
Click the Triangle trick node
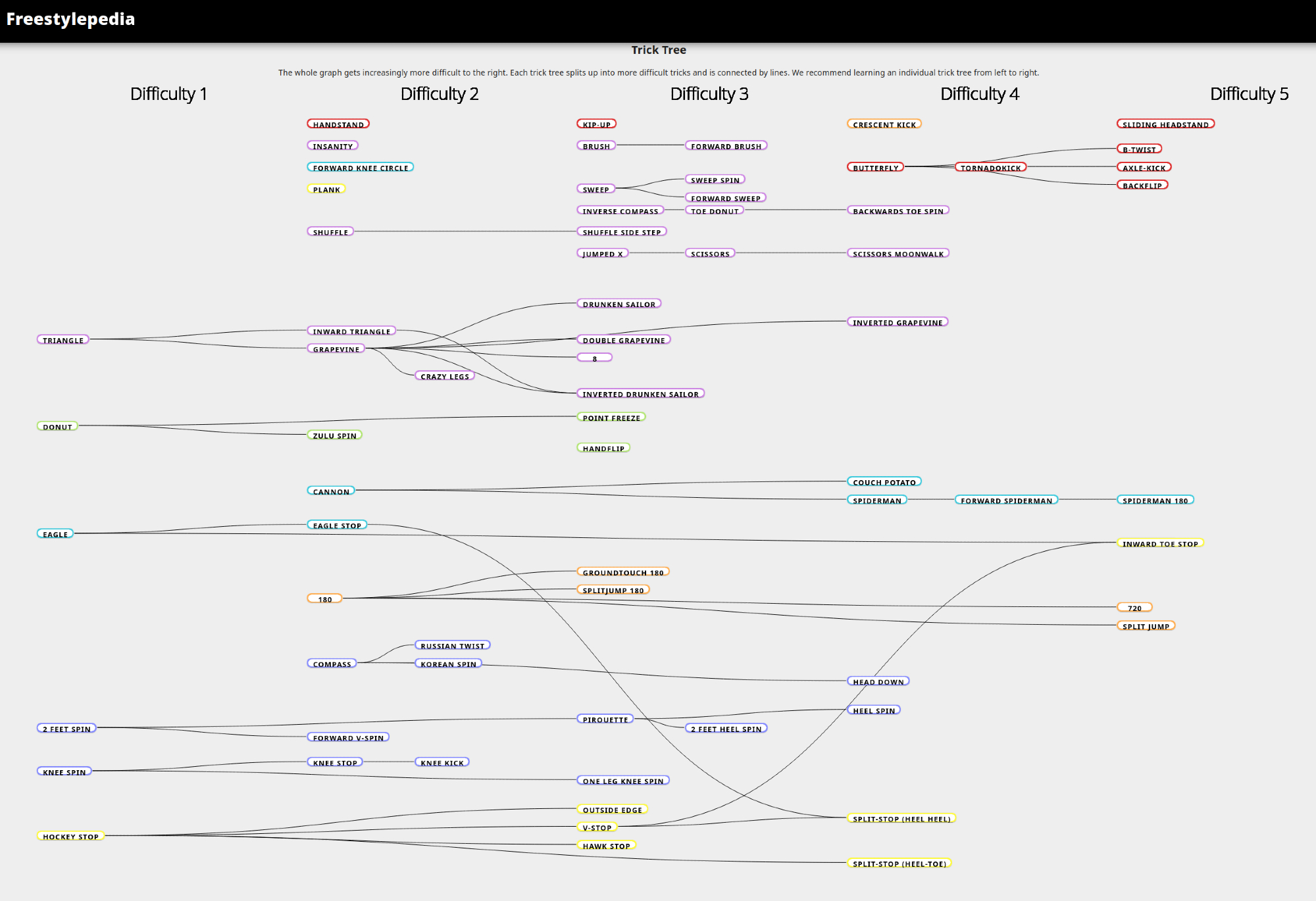point(63,340)
